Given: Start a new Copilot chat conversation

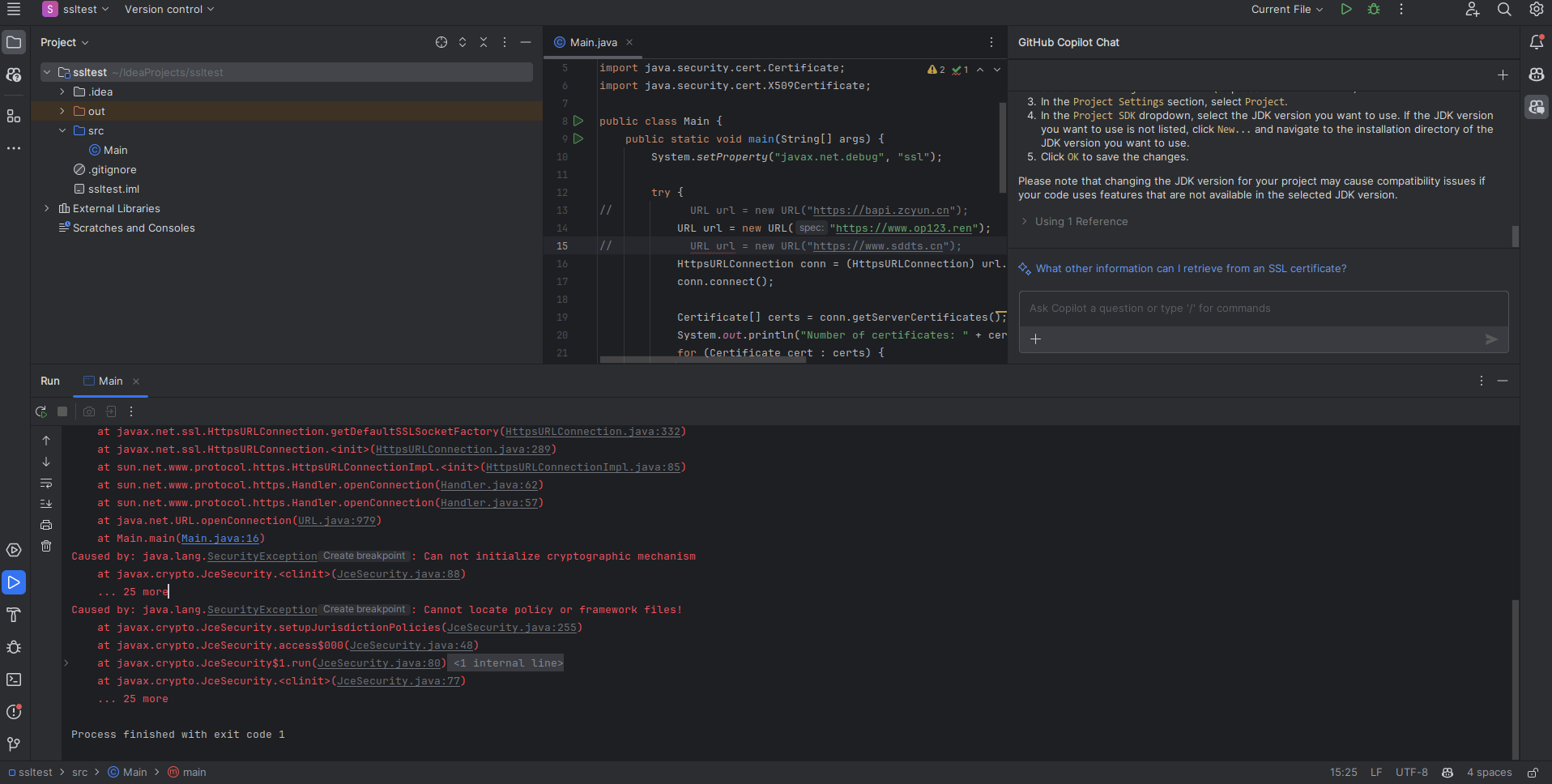Looking at the screenshot, I should pos(1503,75).
